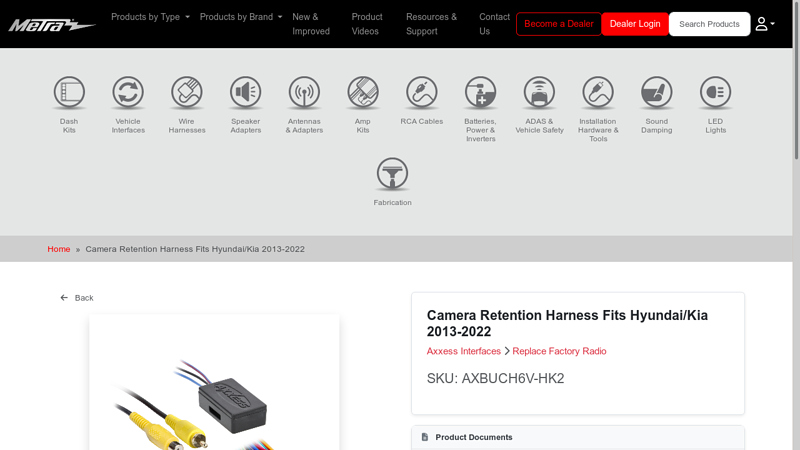Open Batteries, Power & Inverters icon
The height and width of the screenshot is (450, 800).
480,92
